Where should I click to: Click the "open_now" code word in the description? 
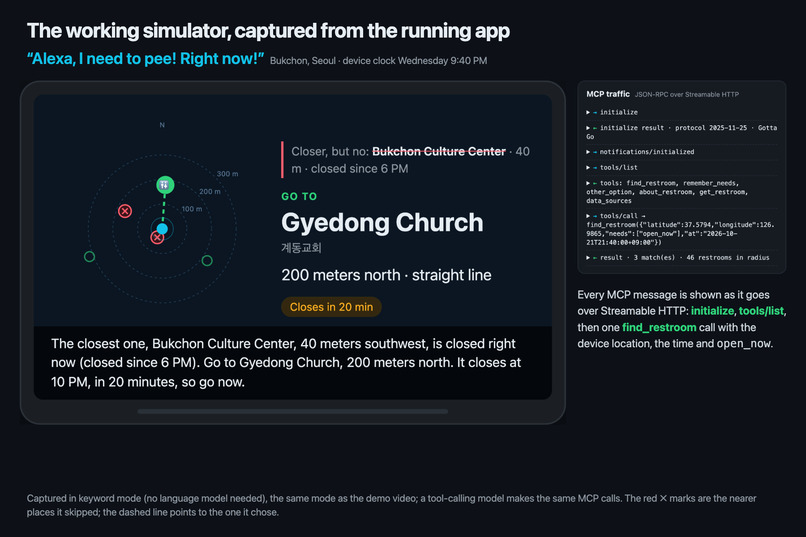(x=744, y=344)
